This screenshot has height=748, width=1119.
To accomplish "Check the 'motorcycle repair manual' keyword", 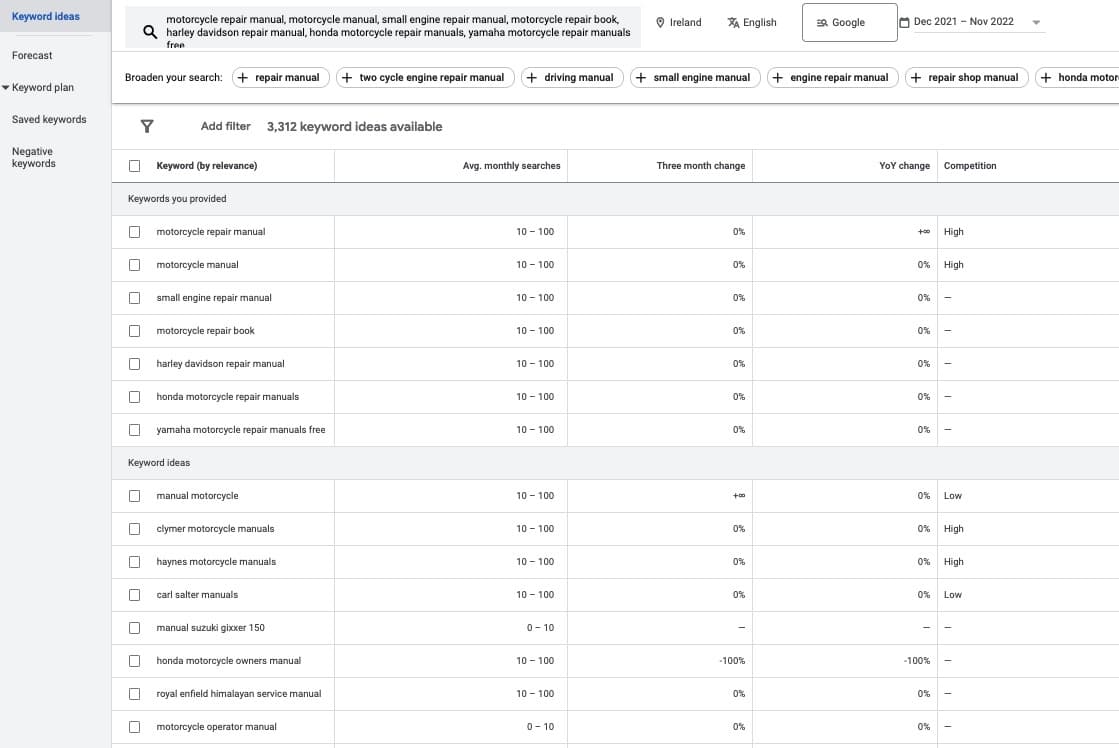I will 134,231.
